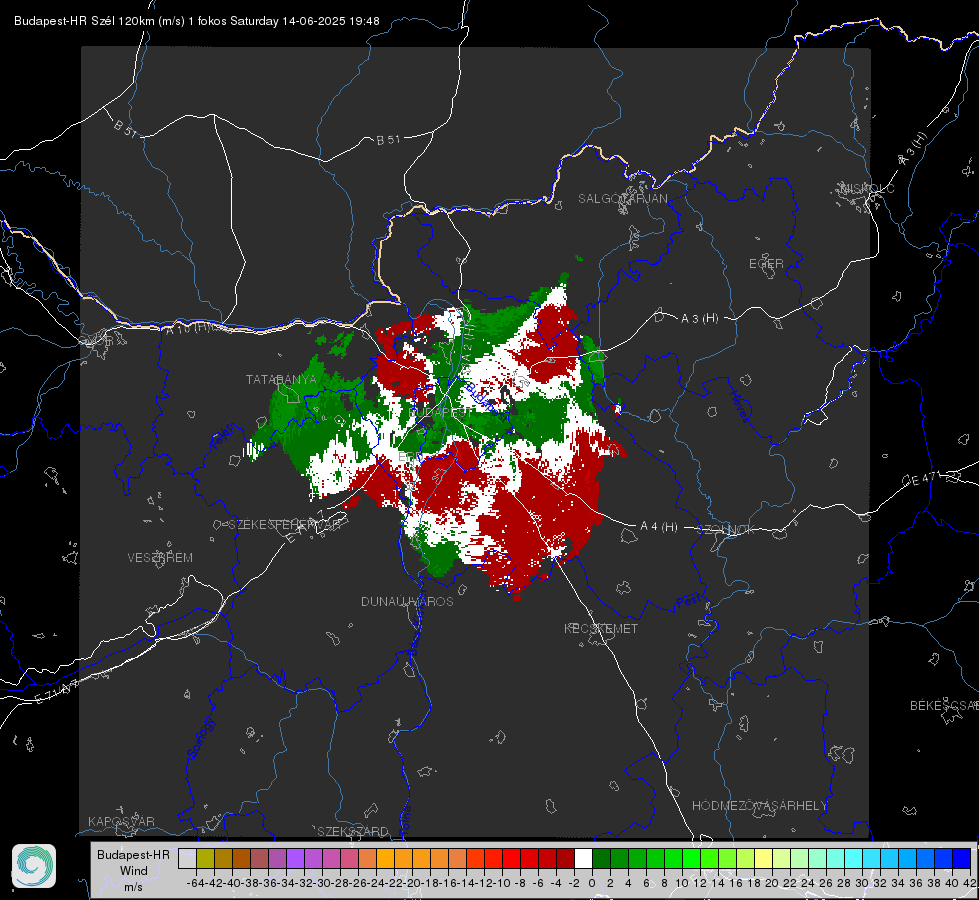Screen dimensions: 979x900
Task: Pick the dark blue swatch above the 42 label
Action: point(962,859)
